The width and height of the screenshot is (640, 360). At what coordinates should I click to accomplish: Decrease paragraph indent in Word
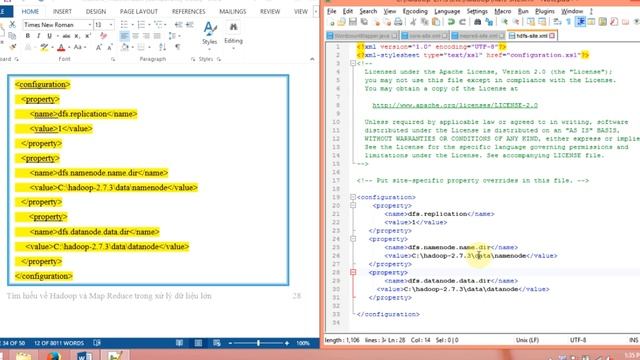(178, 25)
